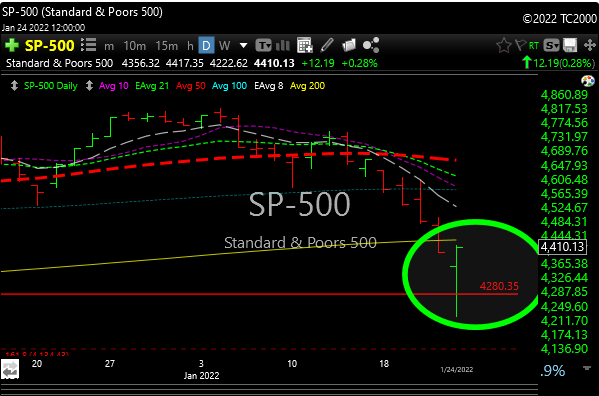Open the chart template 'T' dropdown
This screenshot has height=396, width=599.
pyautogui.click(x=263, y=45)
